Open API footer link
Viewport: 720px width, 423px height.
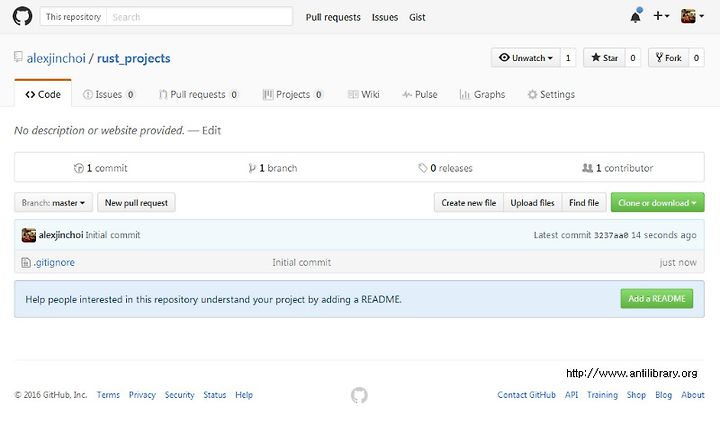(x=571, y=395)
